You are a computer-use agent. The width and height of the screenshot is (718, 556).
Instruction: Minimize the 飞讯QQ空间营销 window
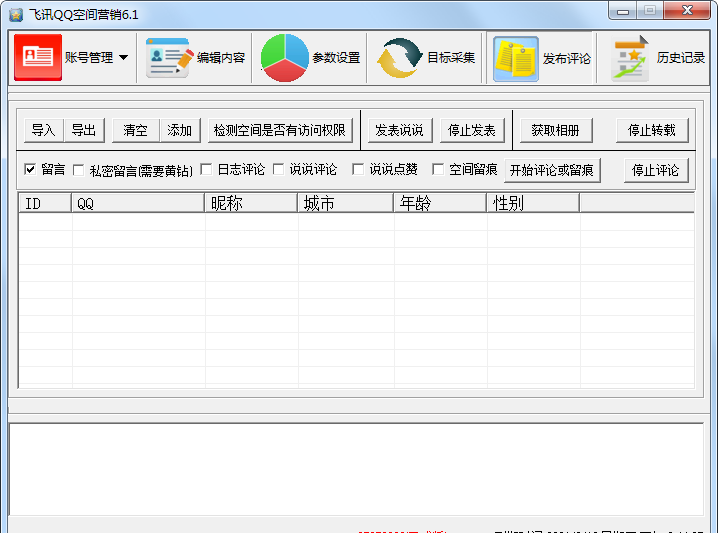coord(623,11)
